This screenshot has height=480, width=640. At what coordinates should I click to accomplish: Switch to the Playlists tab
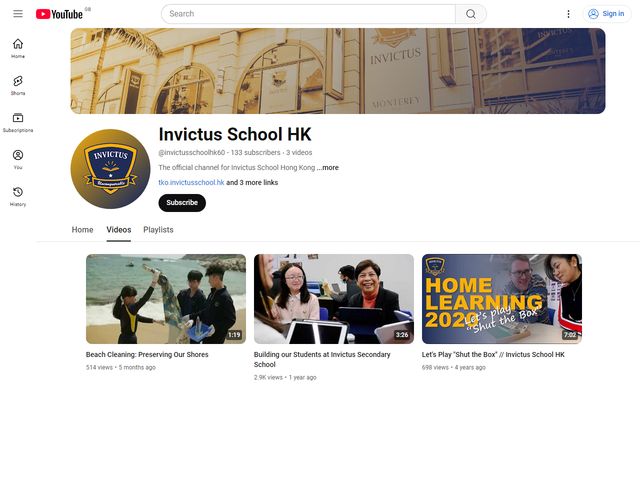tap(158, 230)
